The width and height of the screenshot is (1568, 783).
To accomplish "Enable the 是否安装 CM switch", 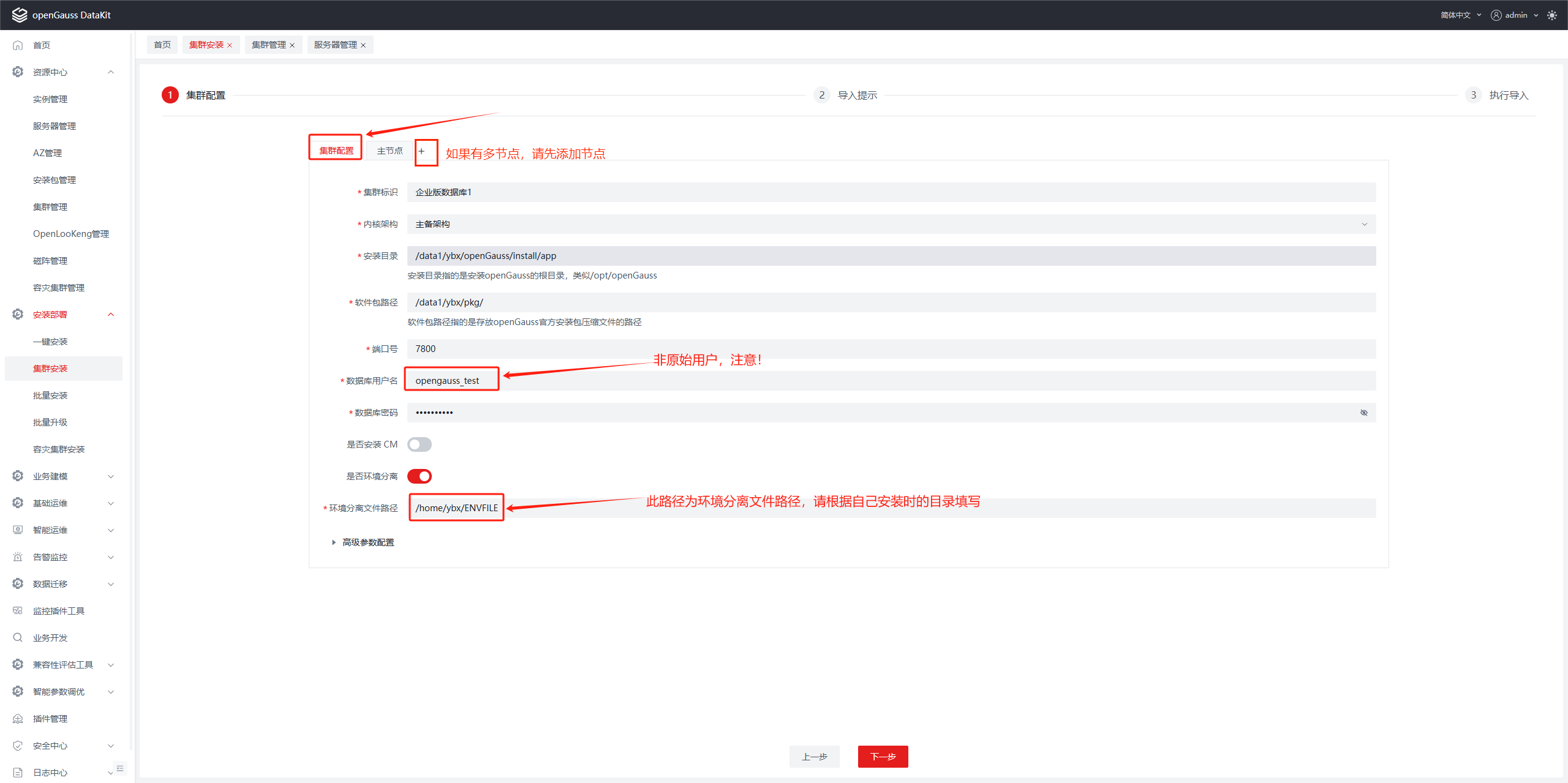I will 420,444.
